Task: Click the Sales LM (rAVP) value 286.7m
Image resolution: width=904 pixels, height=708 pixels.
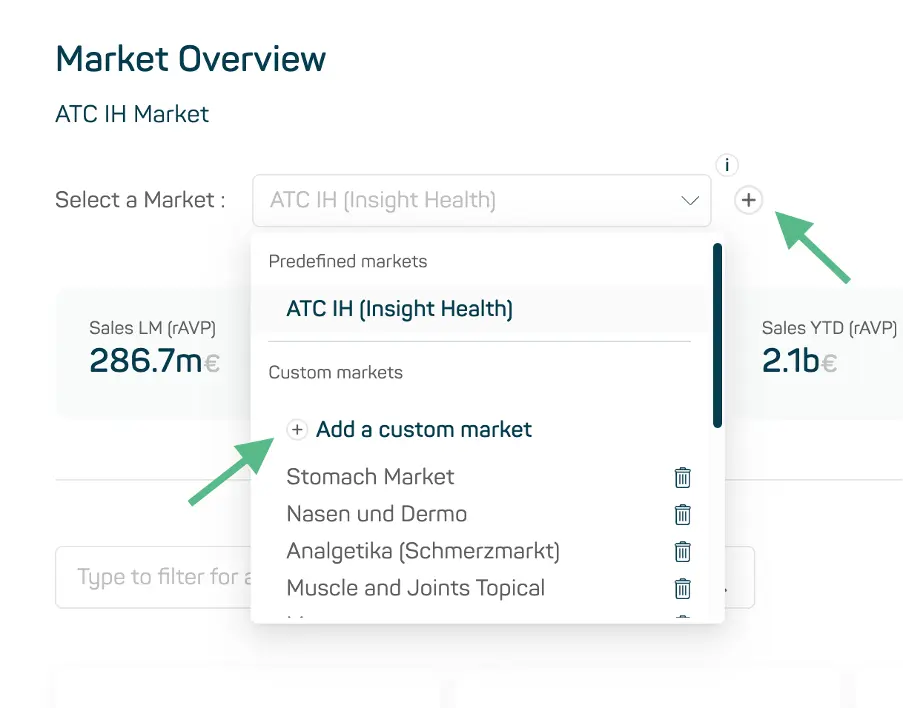Action: click(155, 361)
